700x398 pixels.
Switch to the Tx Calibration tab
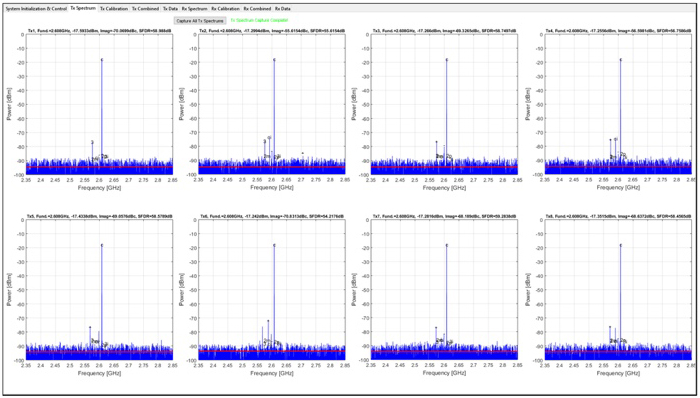[x=113, y=8]
